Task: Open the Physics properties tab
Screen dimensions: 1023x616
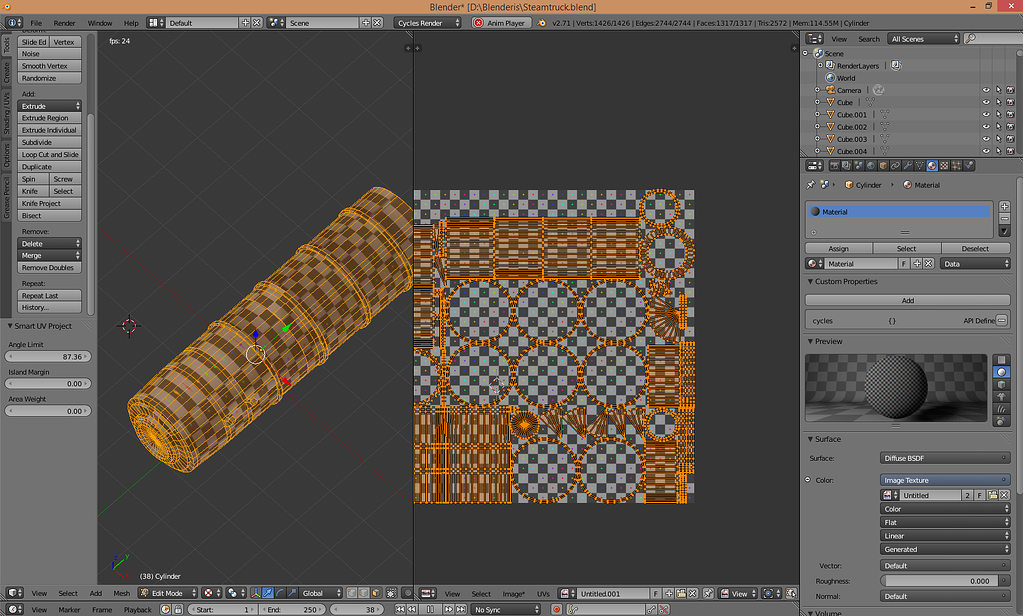Action: pos(969,166)
